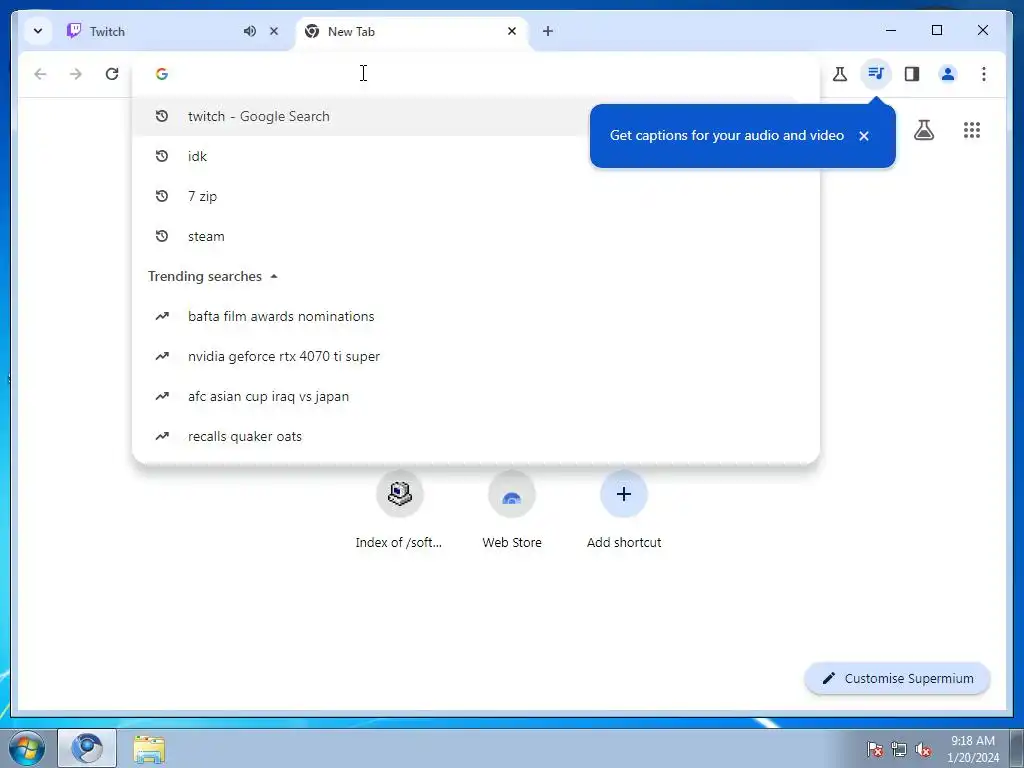1024x768 pixels.
Task: Open the tab search dropdown arrow
Action: coord(38,31)
